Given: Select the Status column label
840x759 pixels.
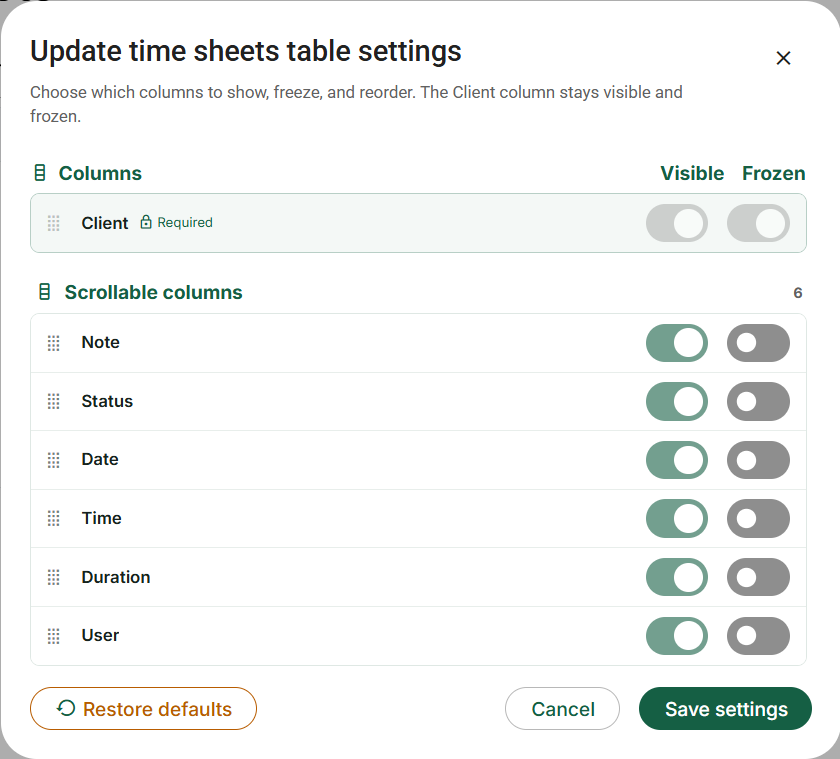Looking at the screenshot, I should coord(107,401).
